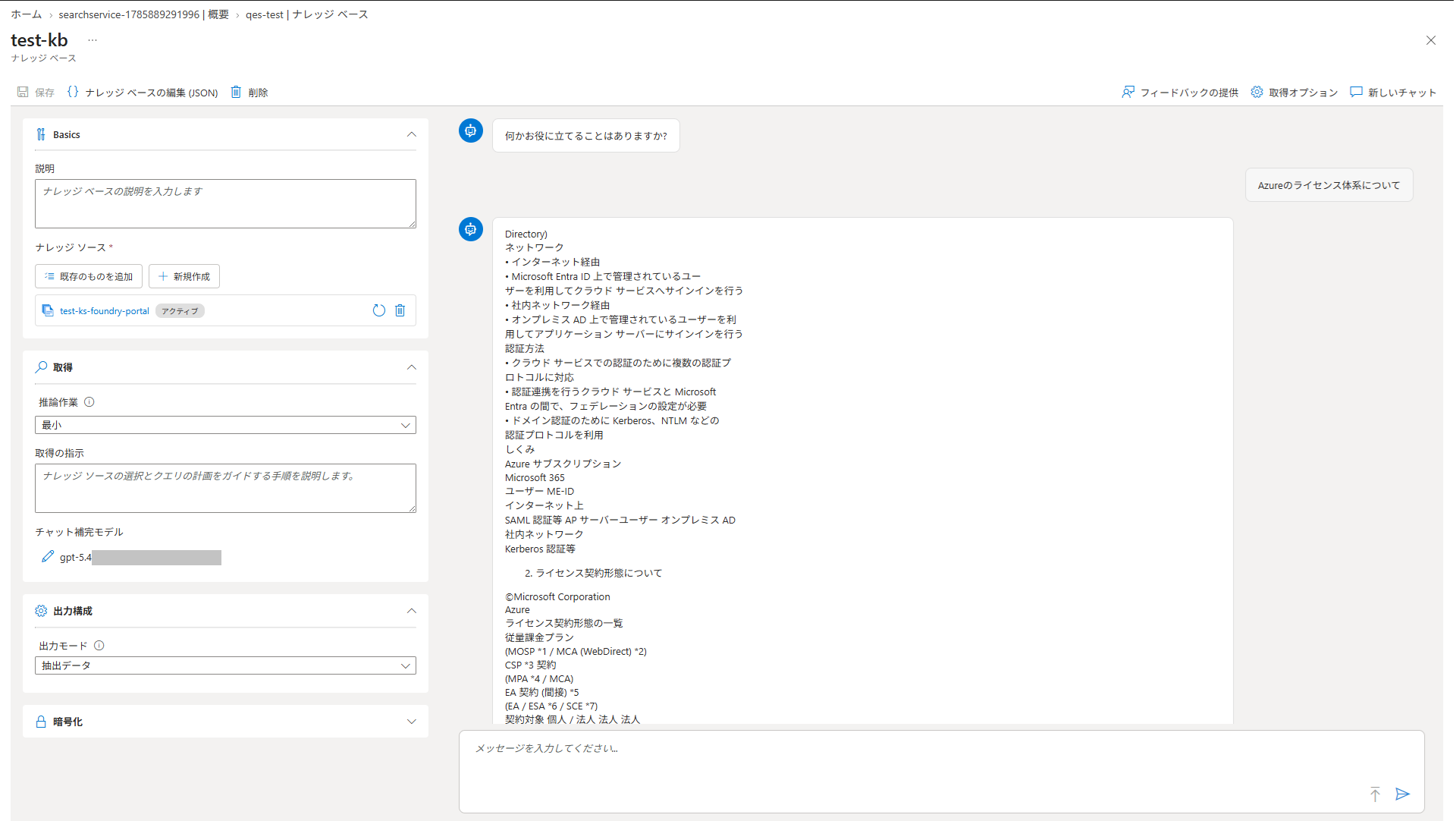Screen dimensions: 1456x821
Task: Open the ellipsis menu beside test-kb
Action: click(93, 40)
